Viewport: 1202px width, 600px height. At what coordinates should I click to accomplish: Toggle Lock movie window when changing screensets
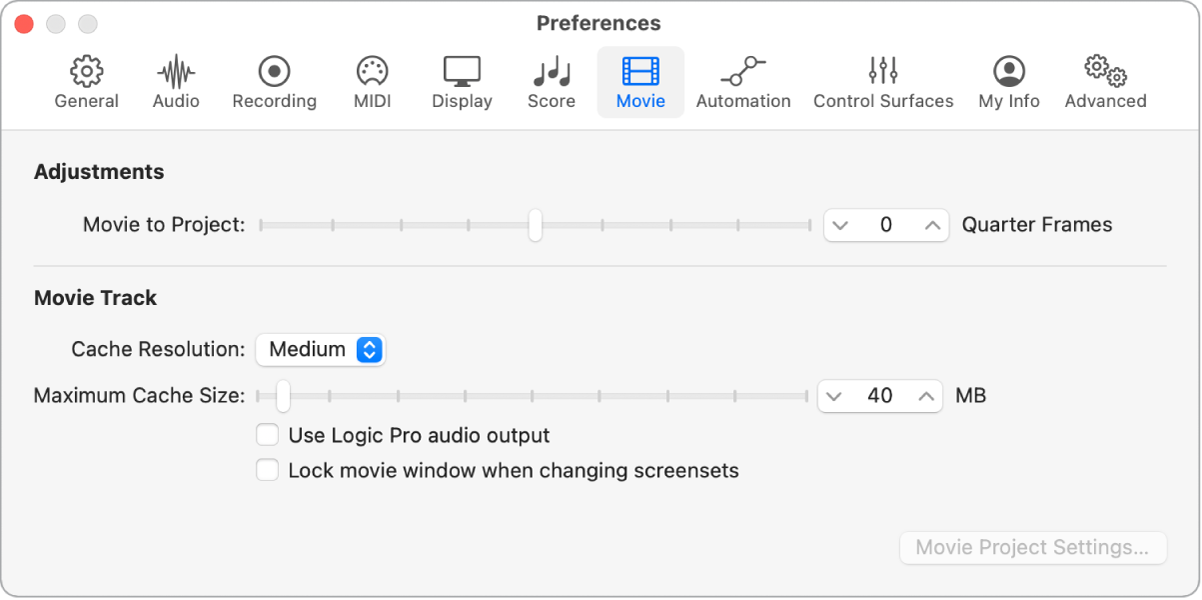pyautogui.click(x=267, y=470)
